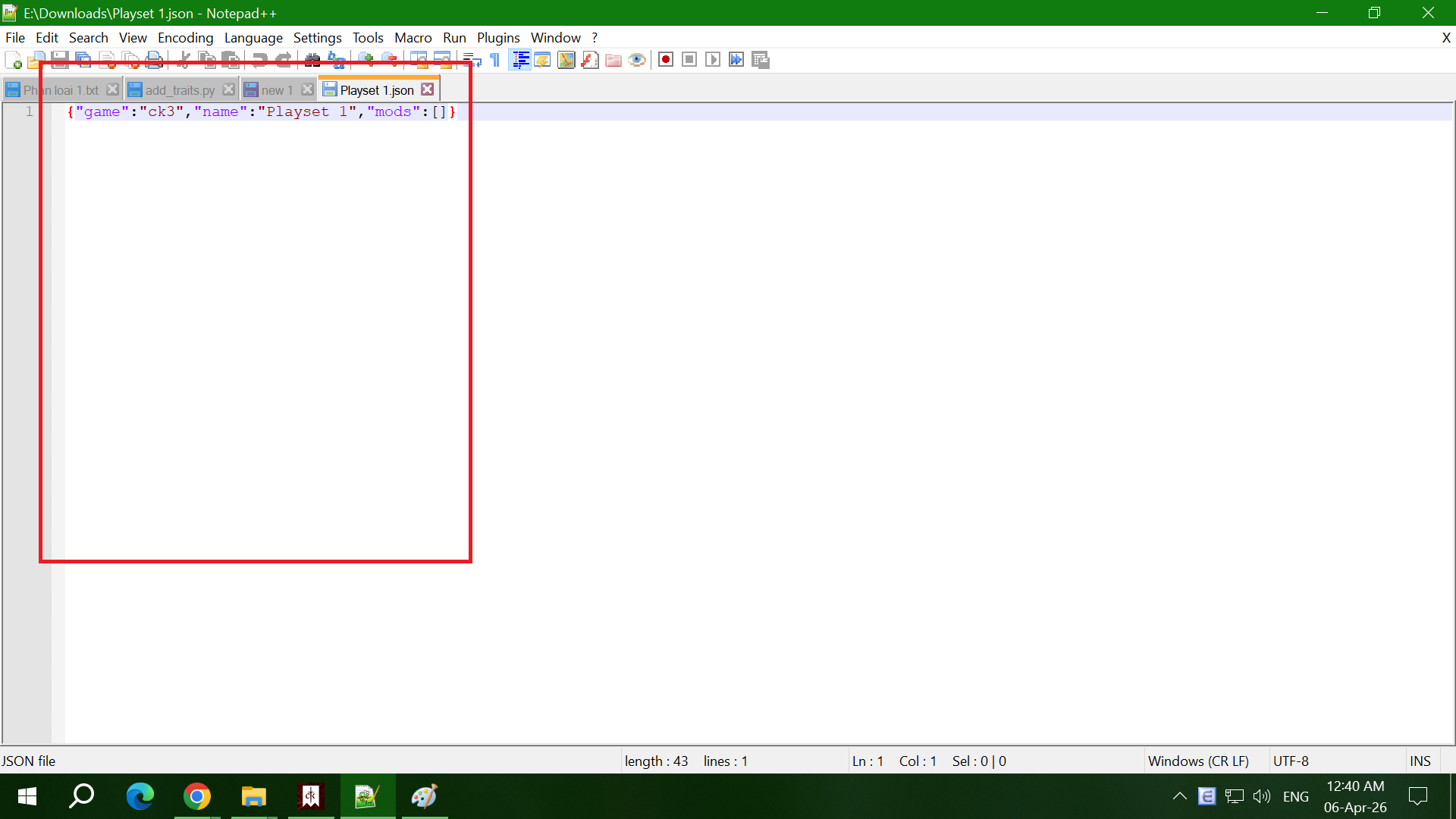
Task: Open user defined language dialog icon
Action: [543, 60]
